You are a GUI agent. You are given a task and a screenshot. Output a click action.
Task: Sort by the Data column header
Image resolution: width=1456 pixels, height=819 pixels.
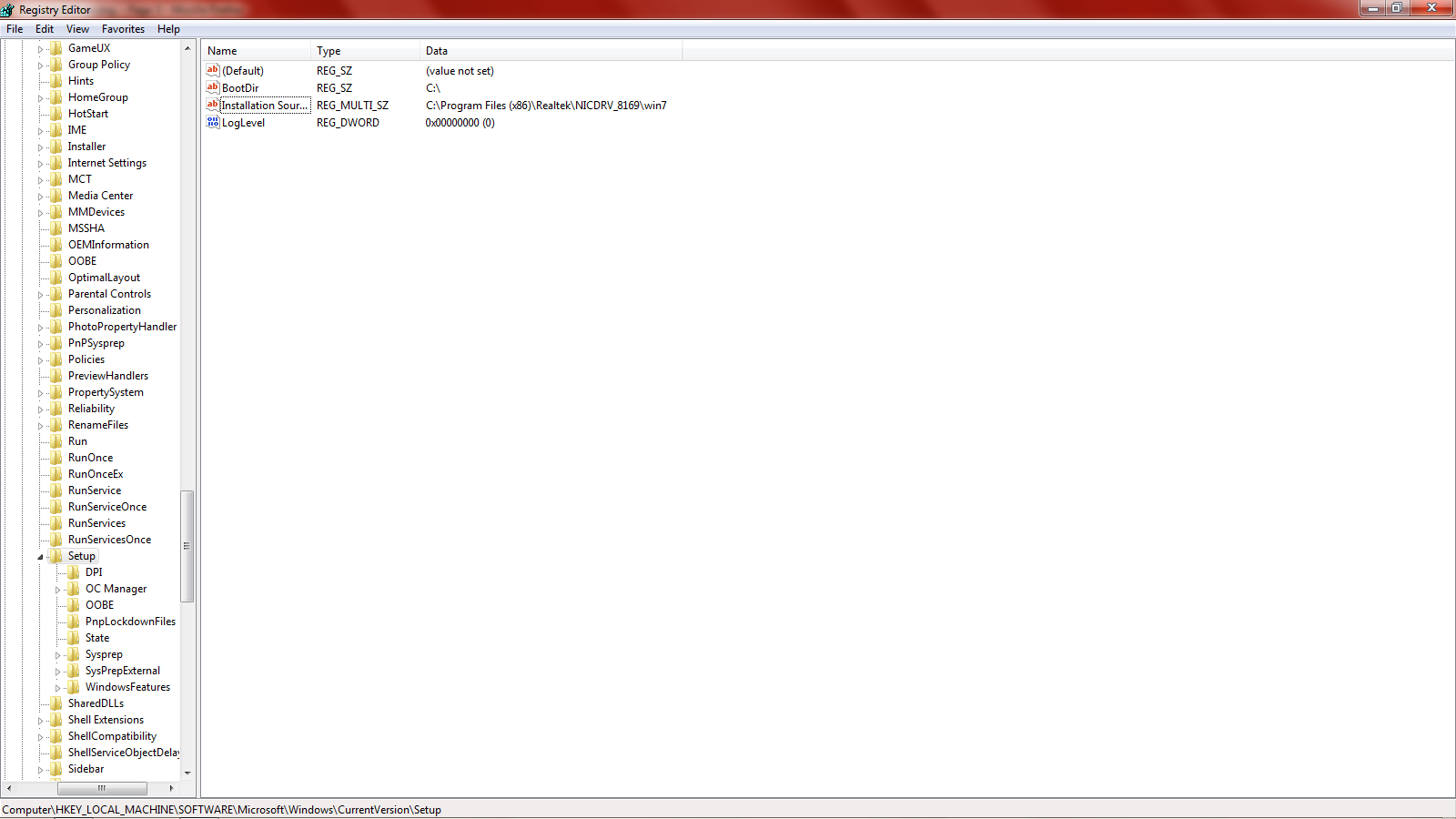point(551,51)
